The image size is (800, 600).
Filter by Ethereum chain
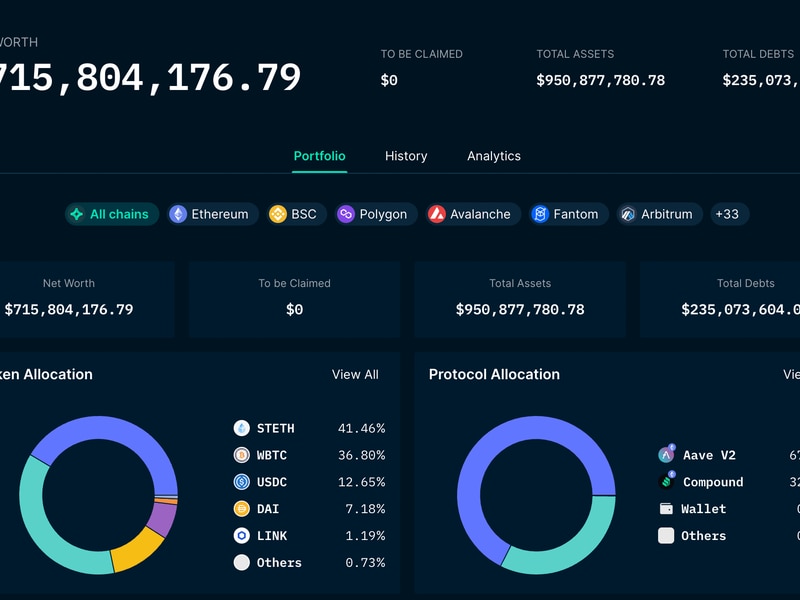[212, 214]
